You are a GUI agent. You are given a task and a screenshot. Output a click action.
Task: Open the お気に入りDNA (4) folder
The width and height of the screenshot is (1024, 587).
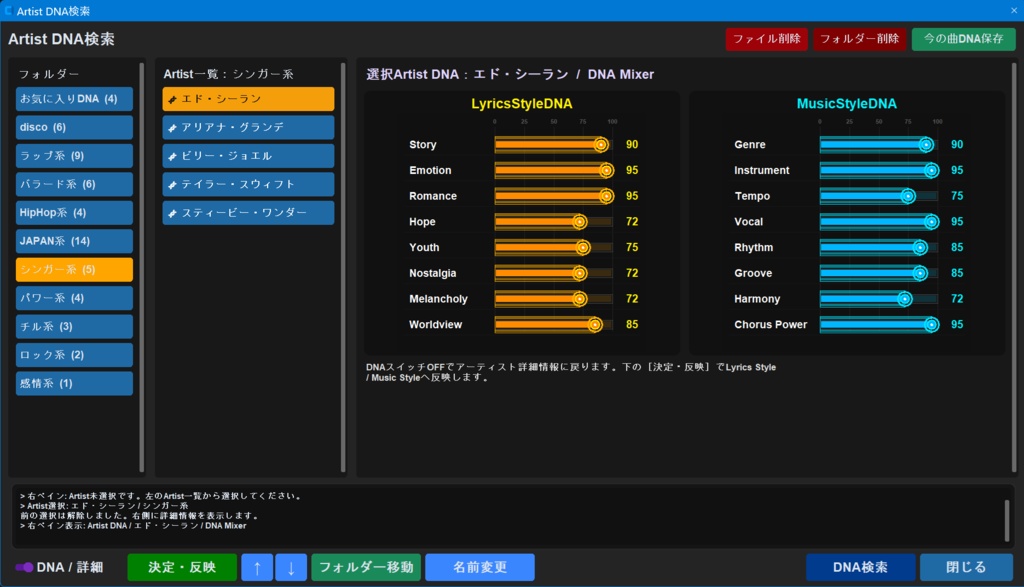coord(74,99)
